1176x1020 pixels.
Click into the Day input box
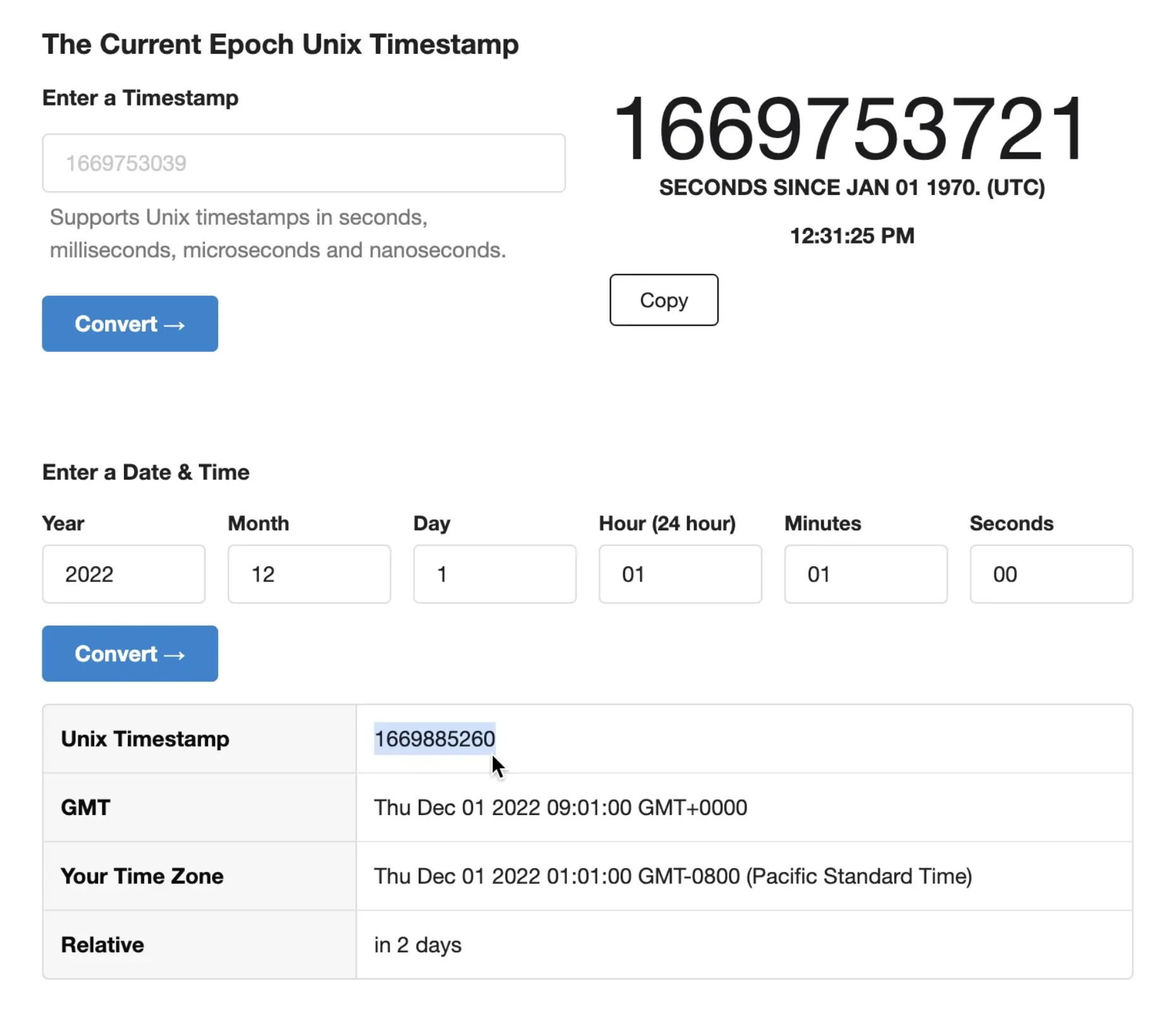tap(494, 574)
